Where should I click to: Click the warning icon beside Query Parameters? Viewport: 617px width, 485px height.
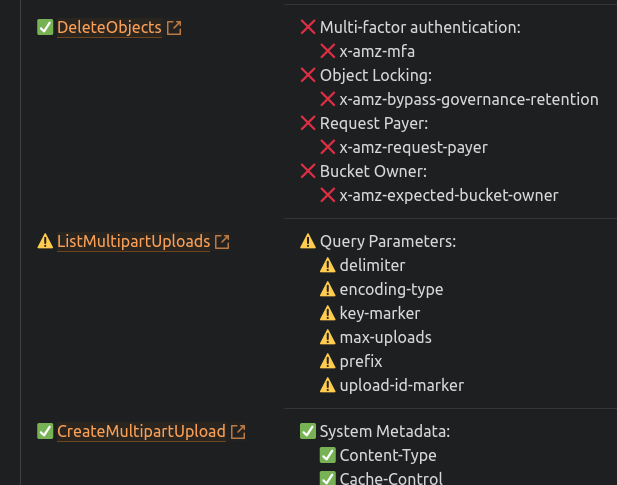[308, 241]
